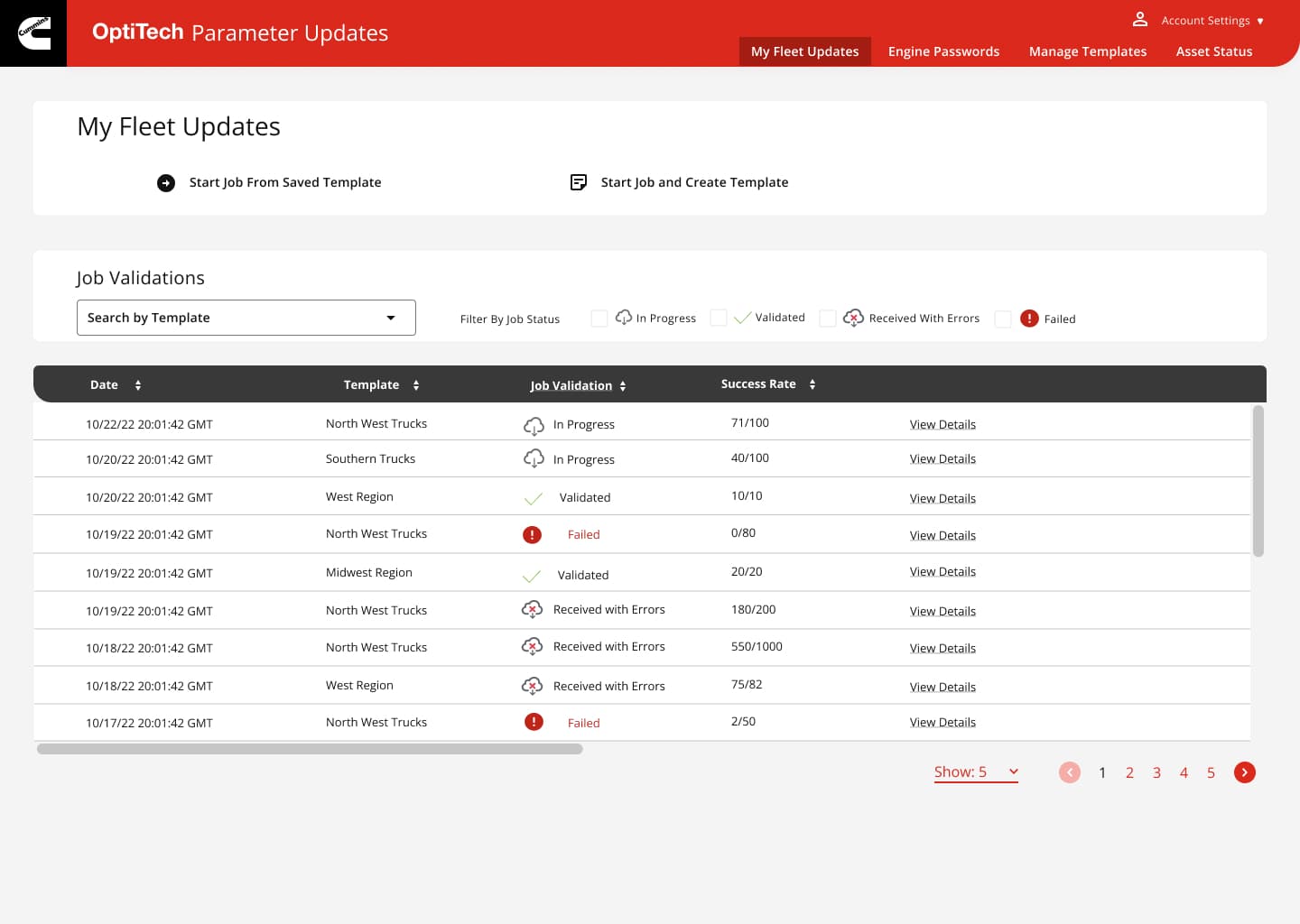Click the horizontal scrollbar below the table
1300x924 pixels.
[x=310, y=749]
